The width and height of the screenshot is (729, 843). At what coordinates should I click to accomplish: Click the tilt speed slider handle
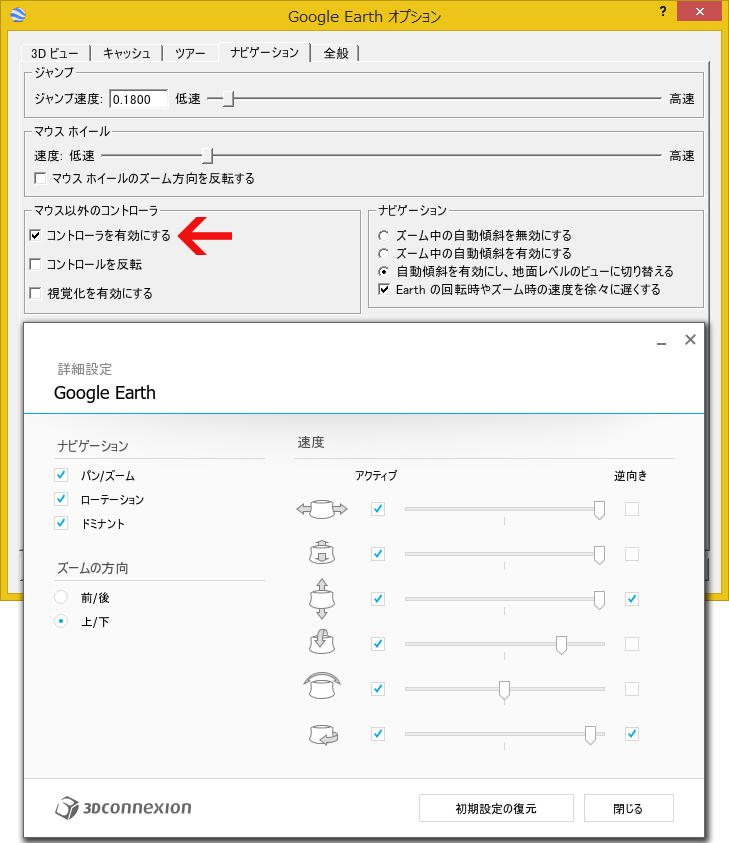pos(561,645)
